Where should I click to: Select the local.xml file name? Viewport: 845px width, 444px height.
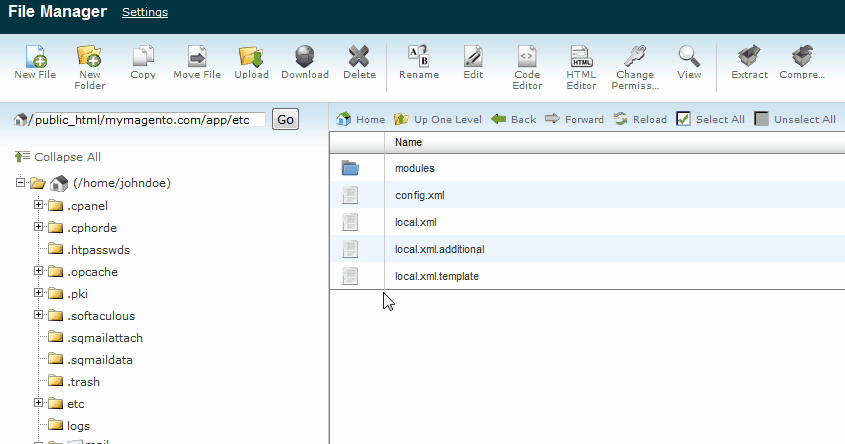coord(415,222)
